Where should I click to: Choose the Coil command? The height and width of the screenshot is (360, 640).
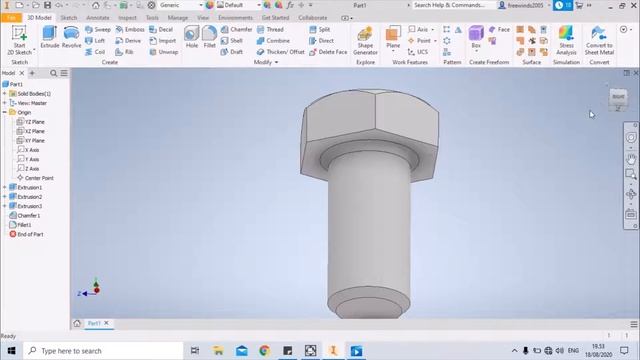pos(95,52)
